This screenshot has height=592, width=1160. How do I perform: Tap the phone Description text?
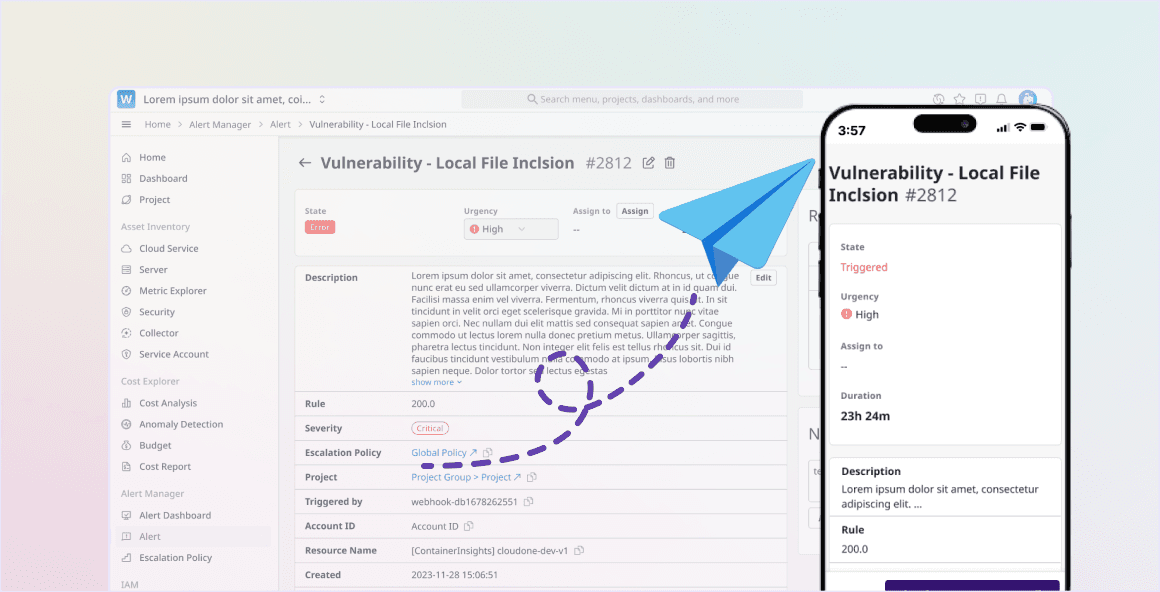tap(940, 497)
